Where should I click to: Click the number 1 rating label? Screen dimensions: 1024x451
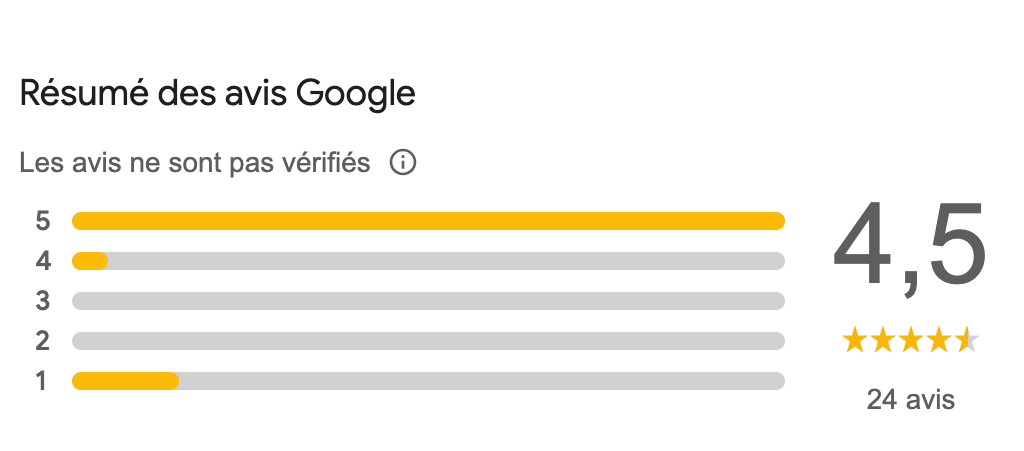(x=42, y=381)
